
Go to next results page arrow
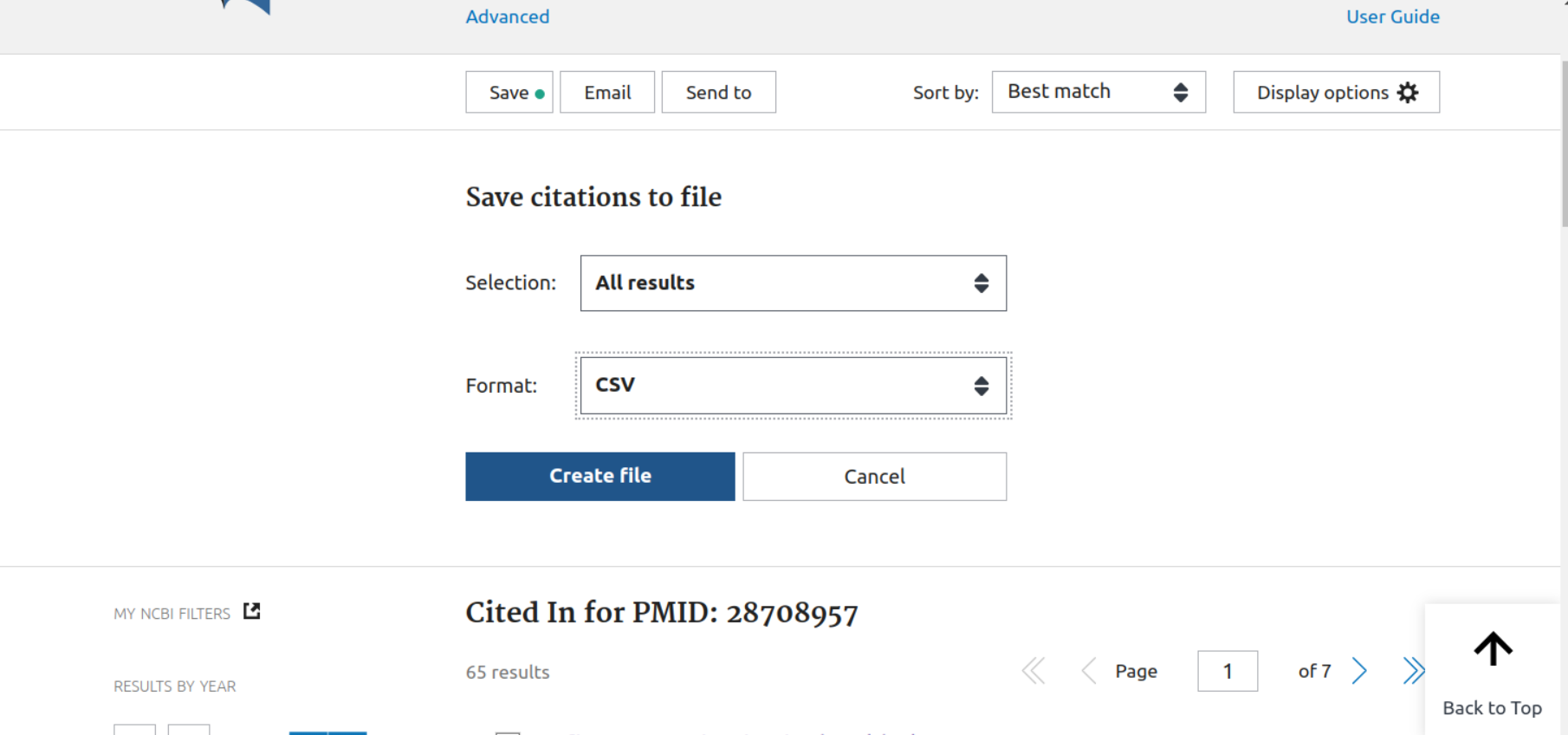[x=1359, y=671]
